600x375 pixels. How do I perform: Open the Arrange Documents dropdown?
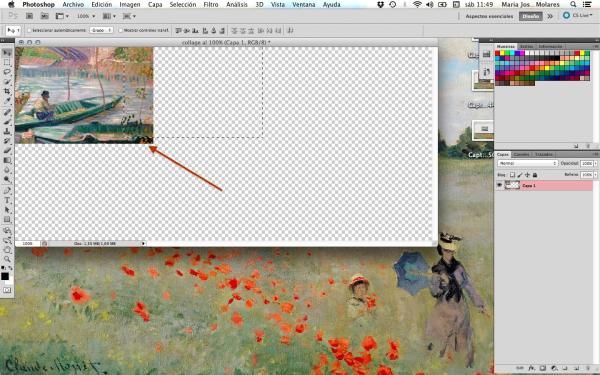coord(109,16)
